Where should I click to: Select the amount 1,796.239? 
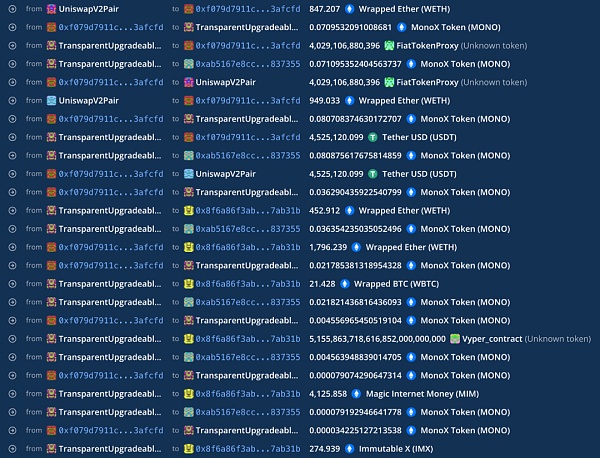(328, 247)
